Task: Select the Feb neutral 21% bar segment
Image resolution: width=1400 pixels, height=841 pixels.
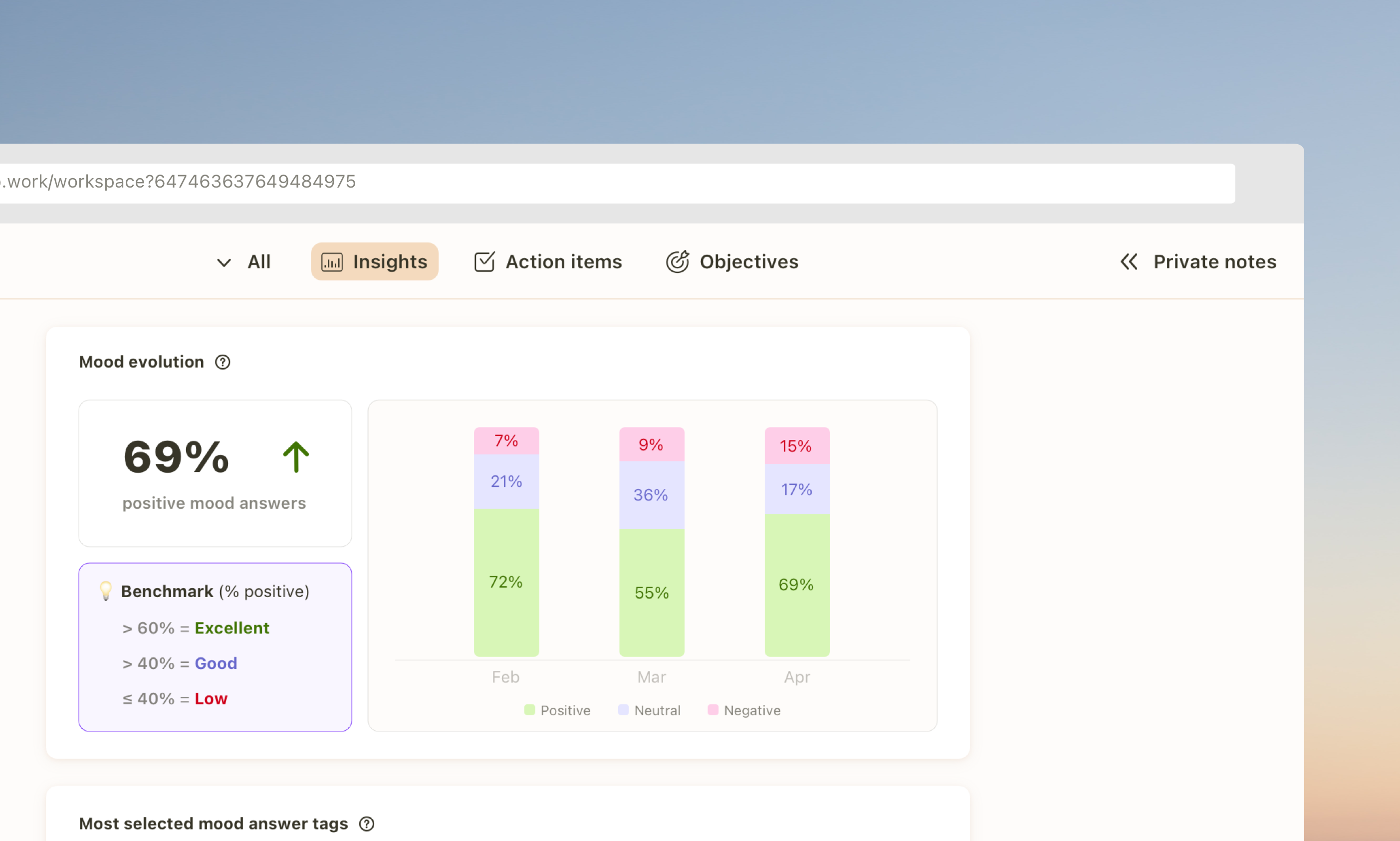Action: click(x=506, y=481)
